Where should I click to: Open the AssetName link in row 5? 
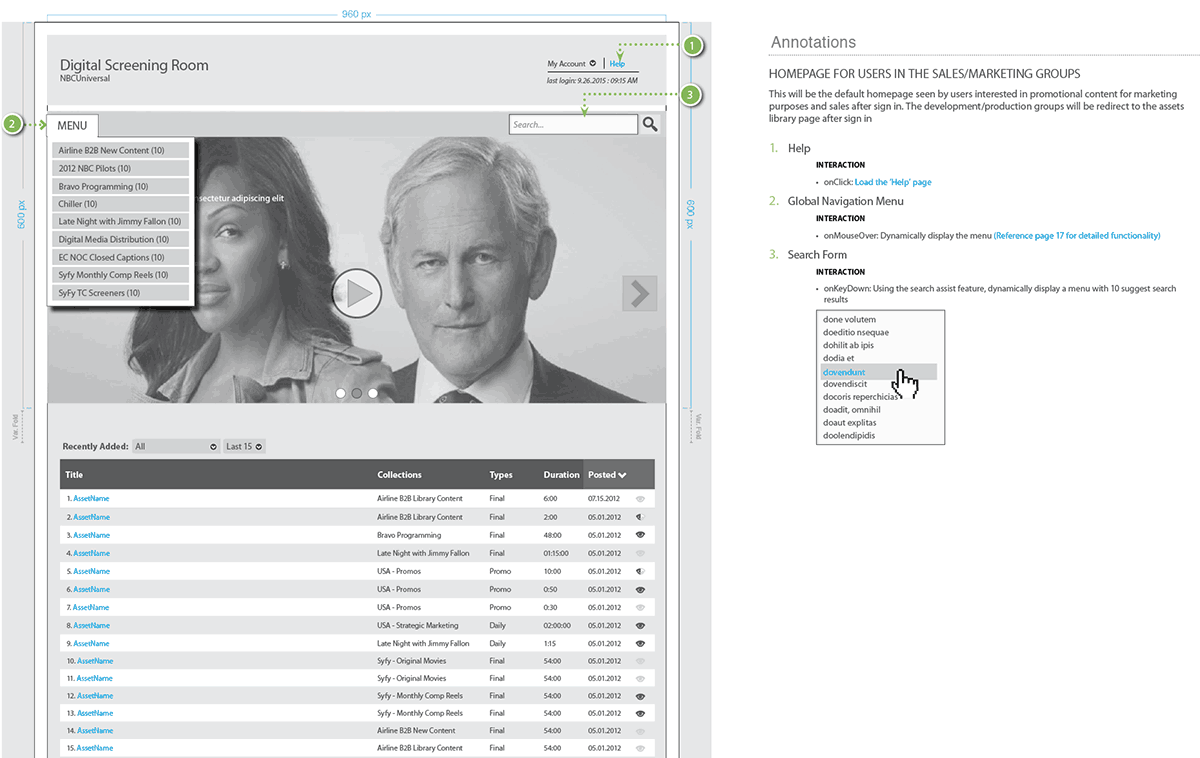click(x=91, y=571)
